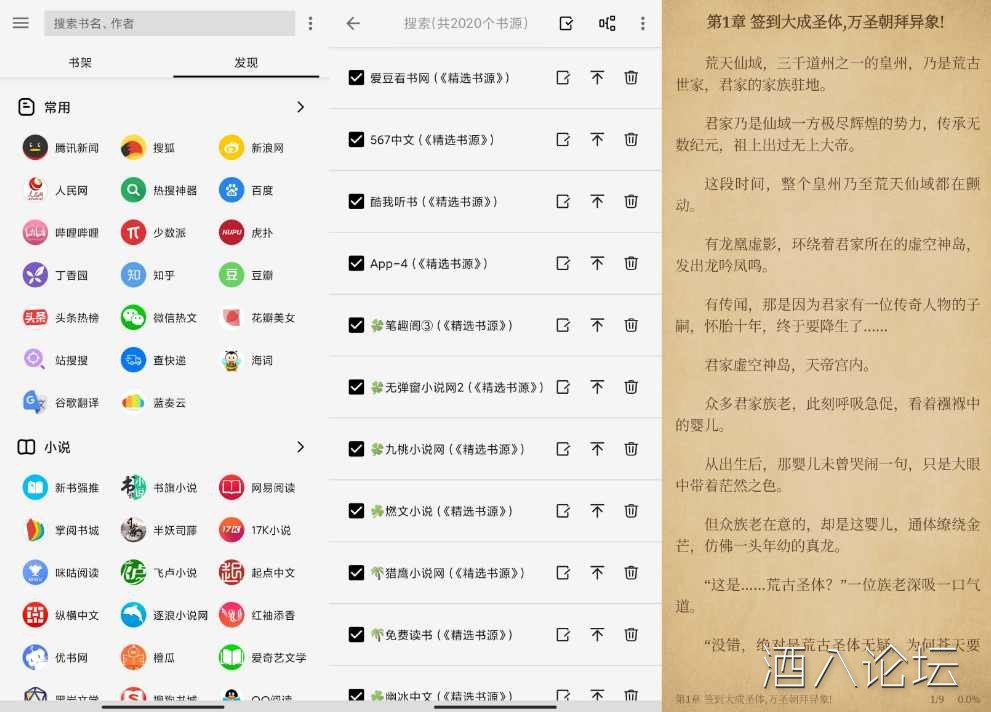This screenshot has height=712, width=991.
Task: Click the group icon in the source toolbar
Action: 607,23
